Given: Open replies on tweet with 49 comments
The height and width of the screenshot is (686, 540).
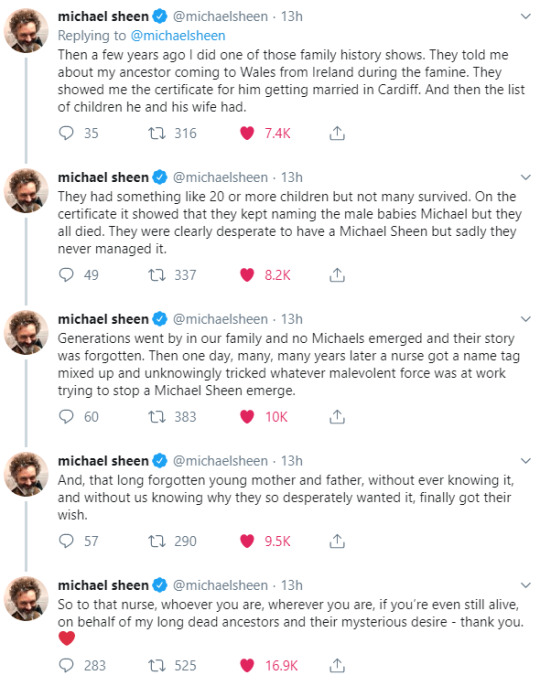Looking at the screenshot, I should [x=66, y=275].
